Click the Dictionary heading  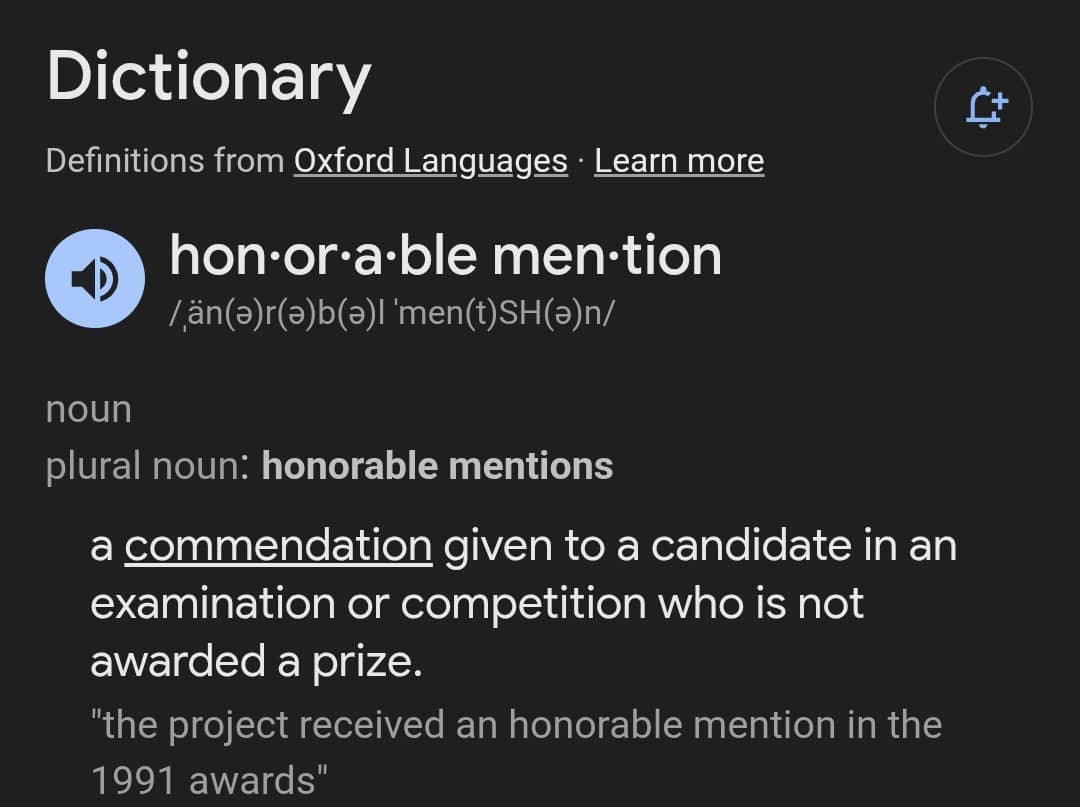point(208,76)
